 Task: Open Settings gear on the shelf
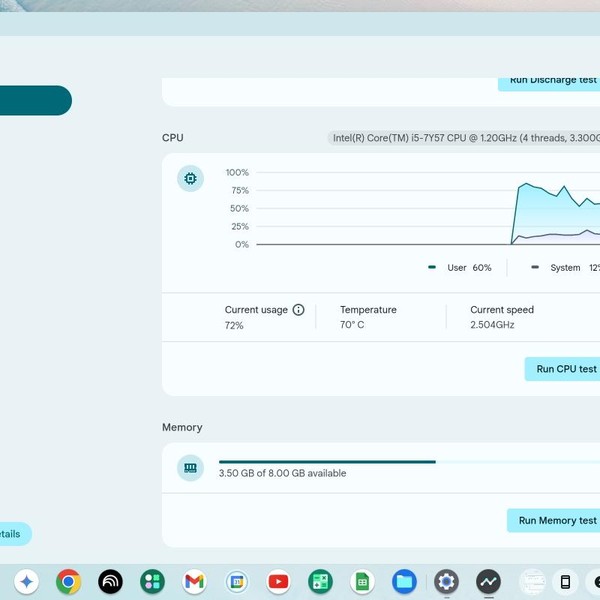click(446, 581)
